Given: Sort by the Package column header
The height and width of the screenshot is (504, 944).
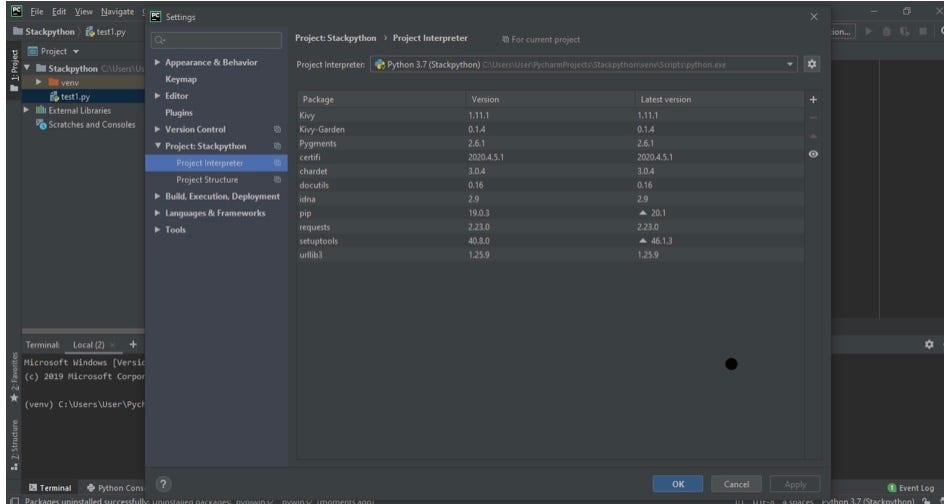Looking at the screenshot, I should pos(382,99).
